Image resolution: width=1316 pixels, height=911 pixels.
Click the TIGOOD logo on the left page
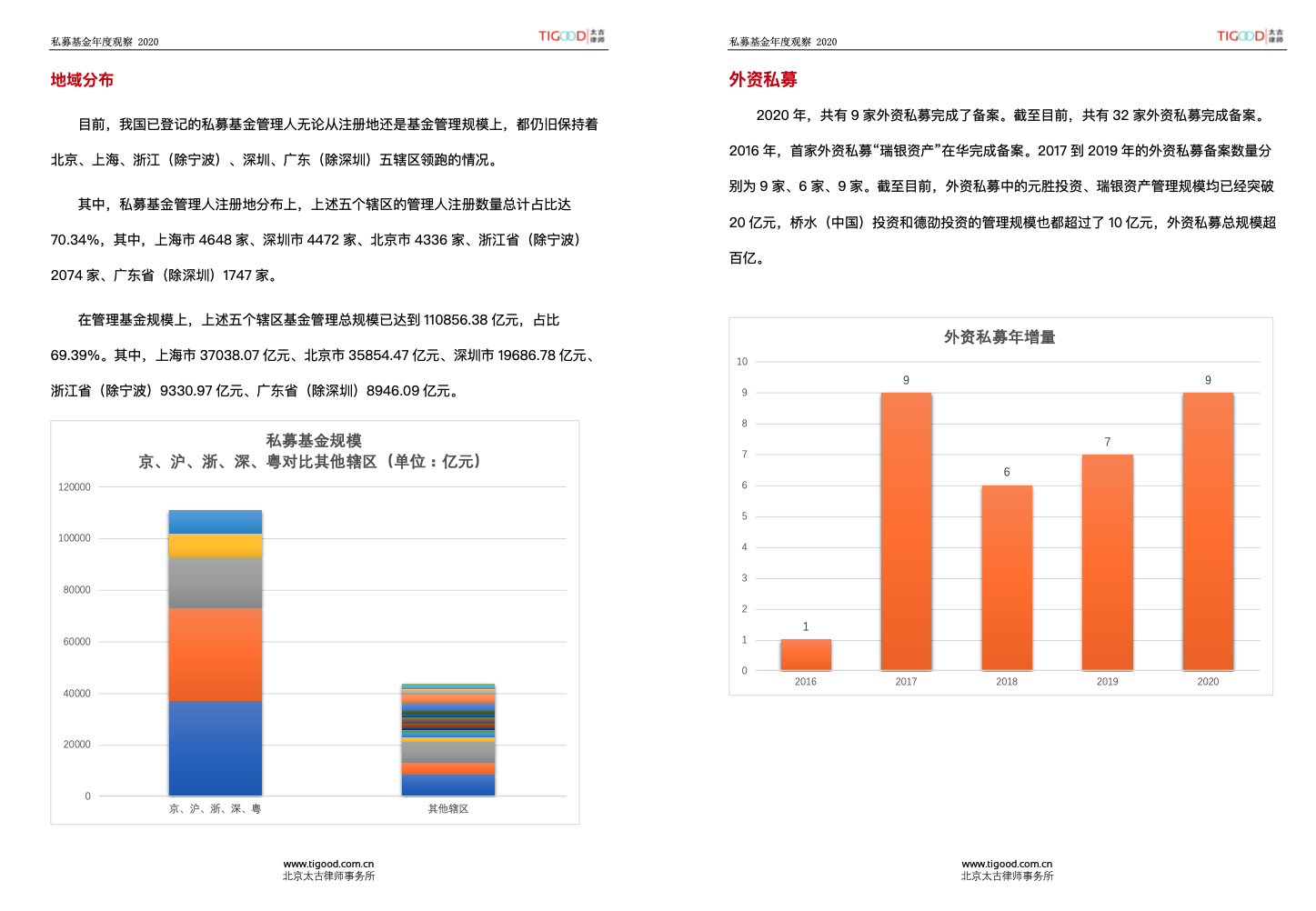570,36
